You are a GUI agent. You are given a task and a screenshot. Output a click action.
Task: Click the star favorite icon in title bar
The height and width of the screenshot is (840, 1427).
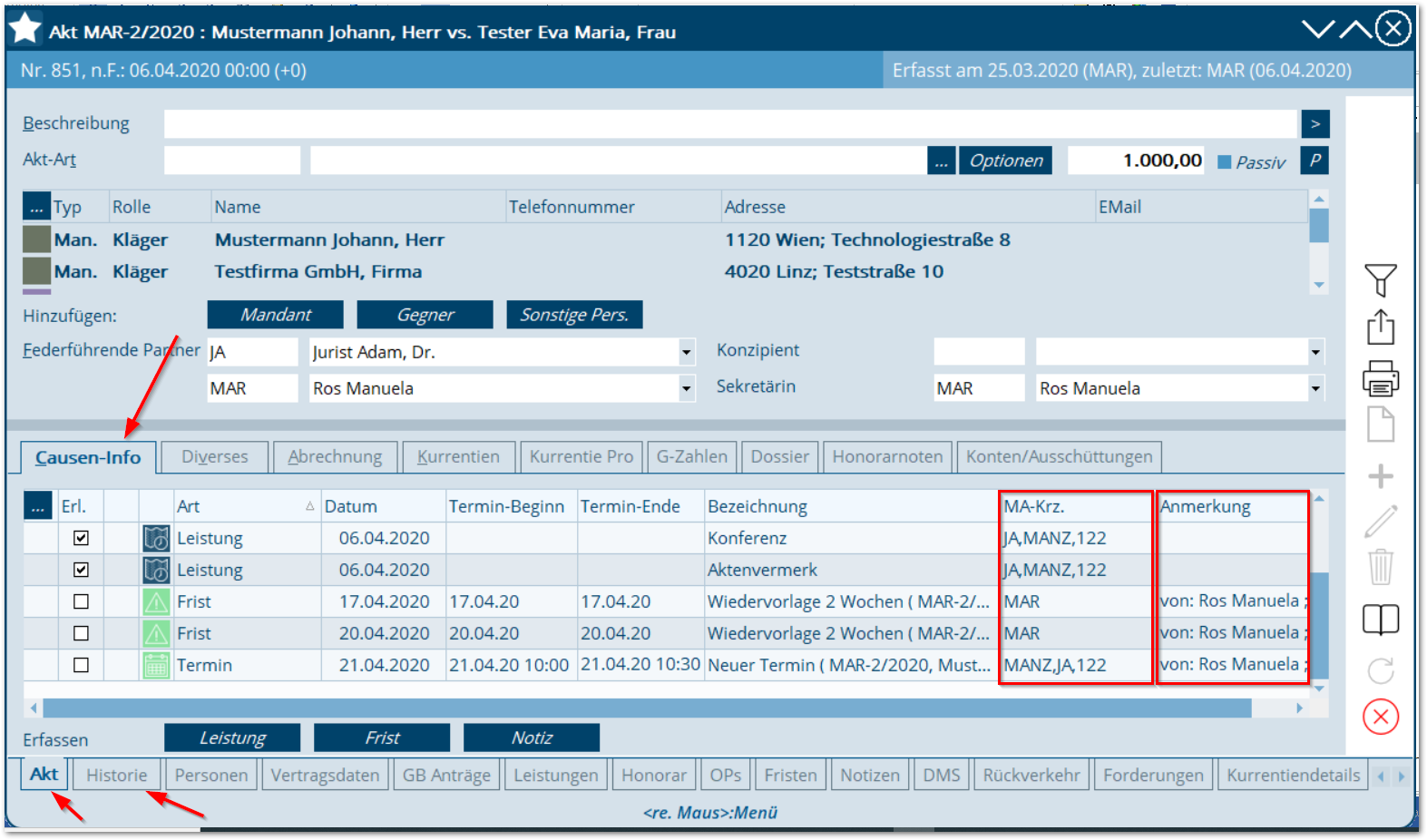coord(24,28)
